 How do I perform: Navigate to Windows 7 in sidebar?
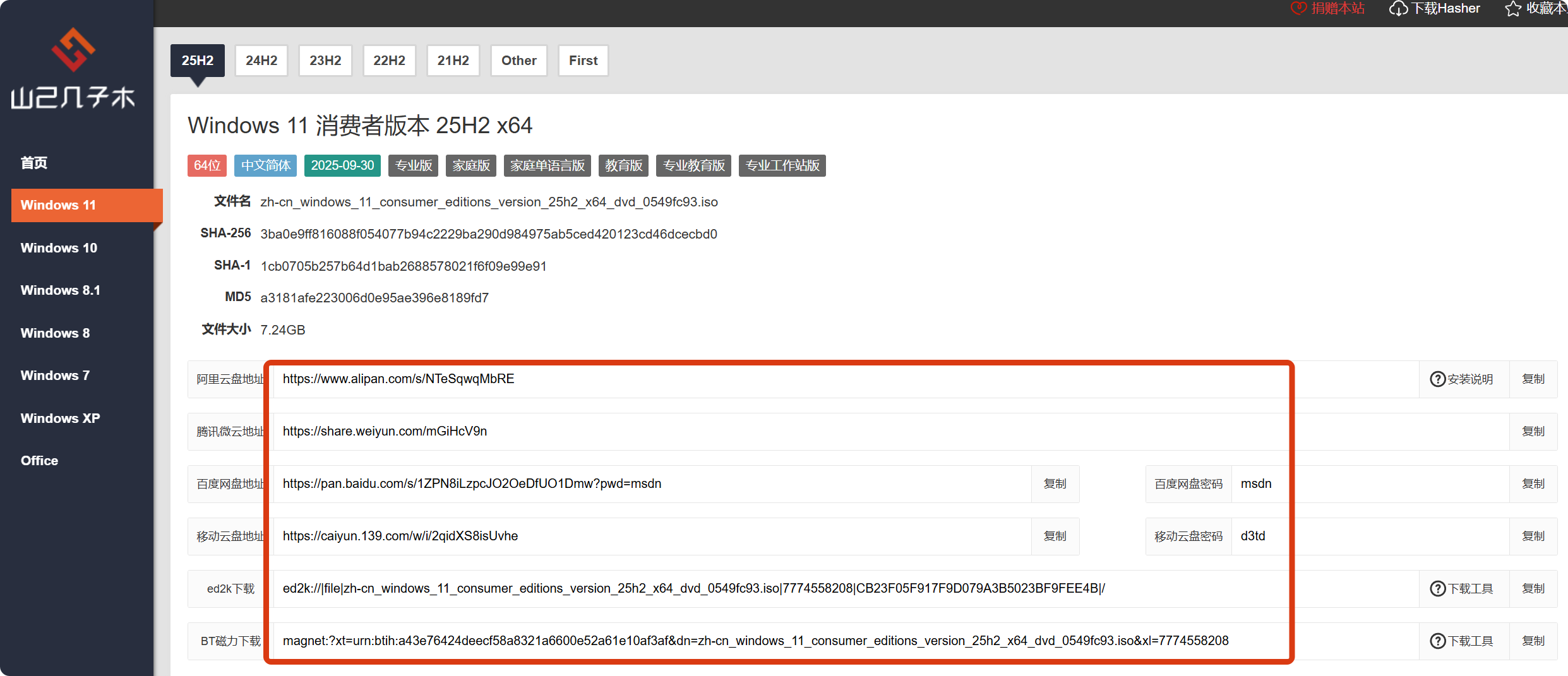(55, 376)
